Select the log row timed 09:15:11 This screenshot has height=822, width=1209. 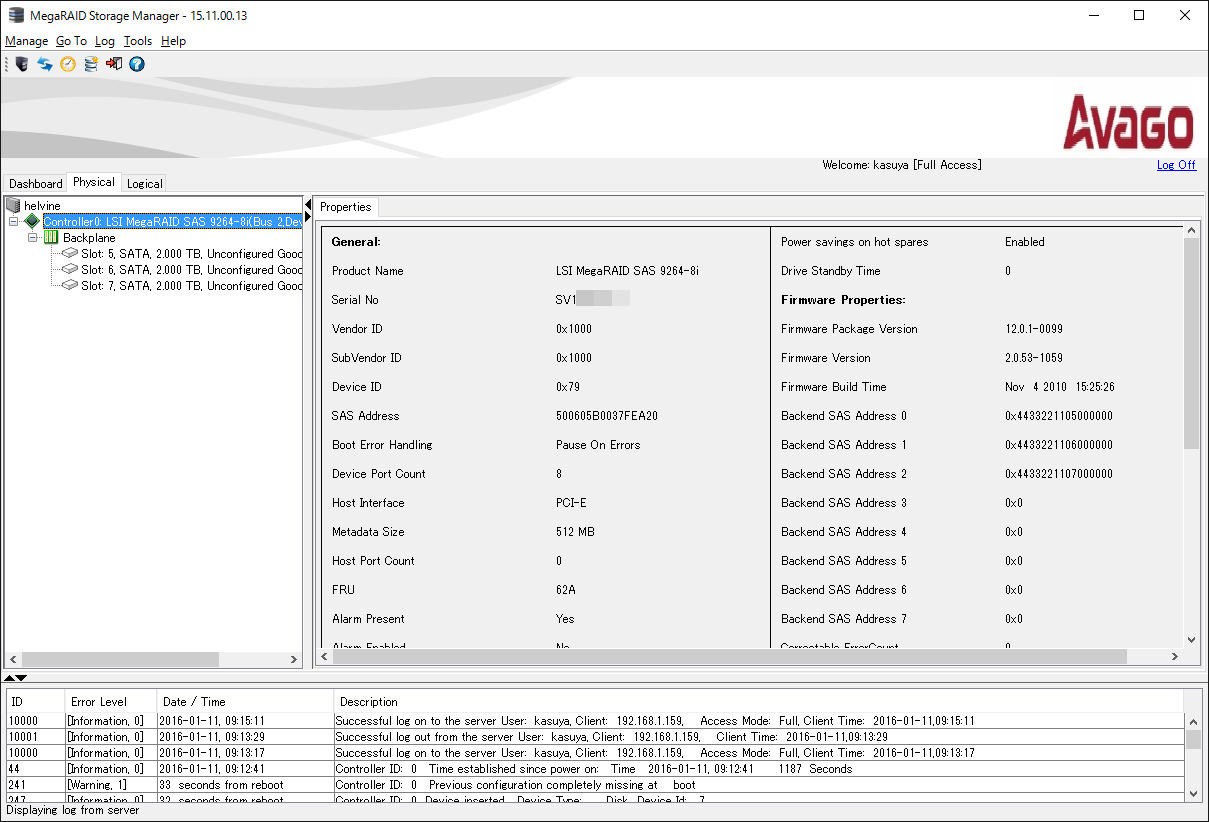coord(595,721)
